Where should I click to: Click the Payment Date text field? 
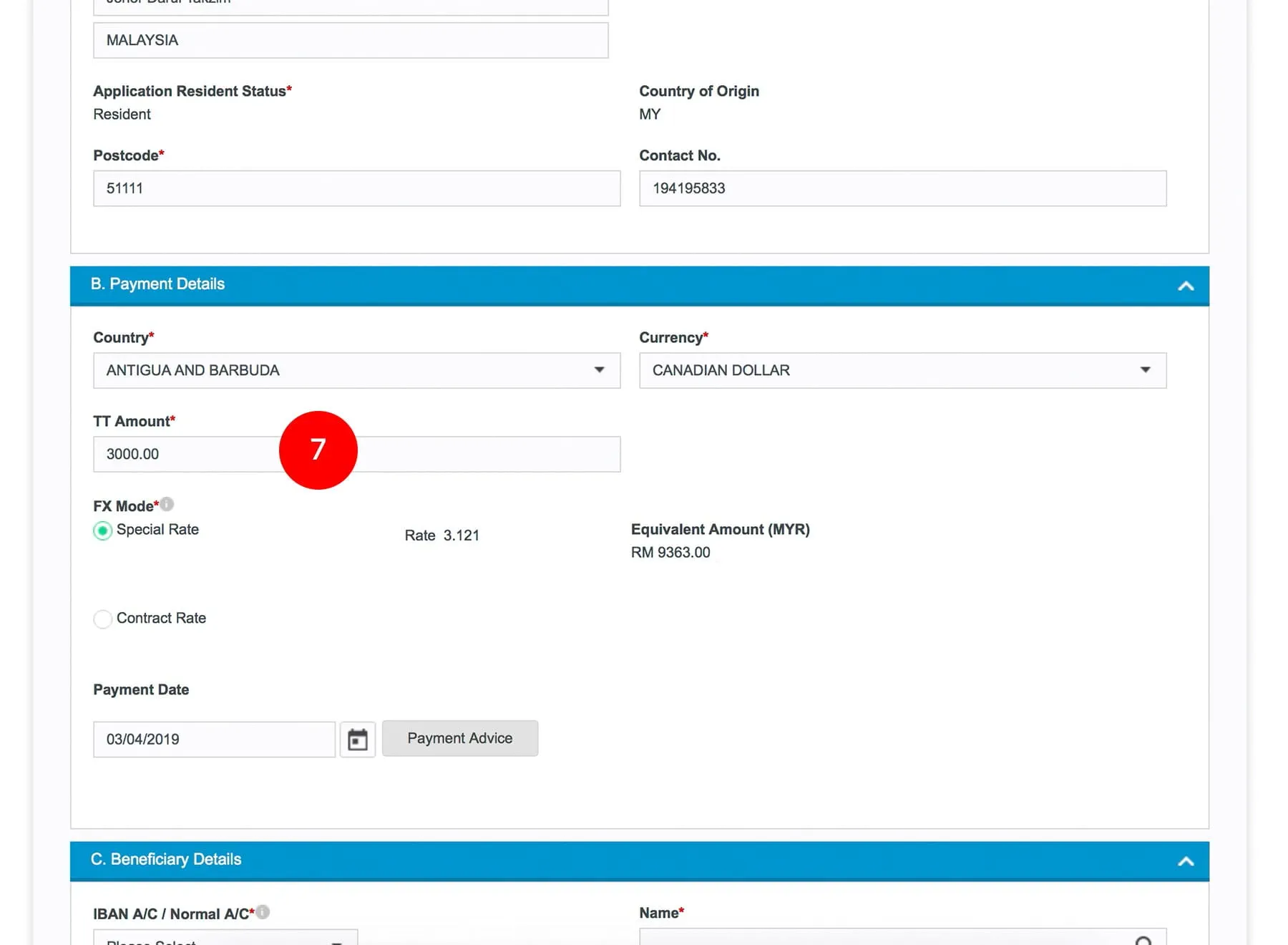[x=214, y=740]
